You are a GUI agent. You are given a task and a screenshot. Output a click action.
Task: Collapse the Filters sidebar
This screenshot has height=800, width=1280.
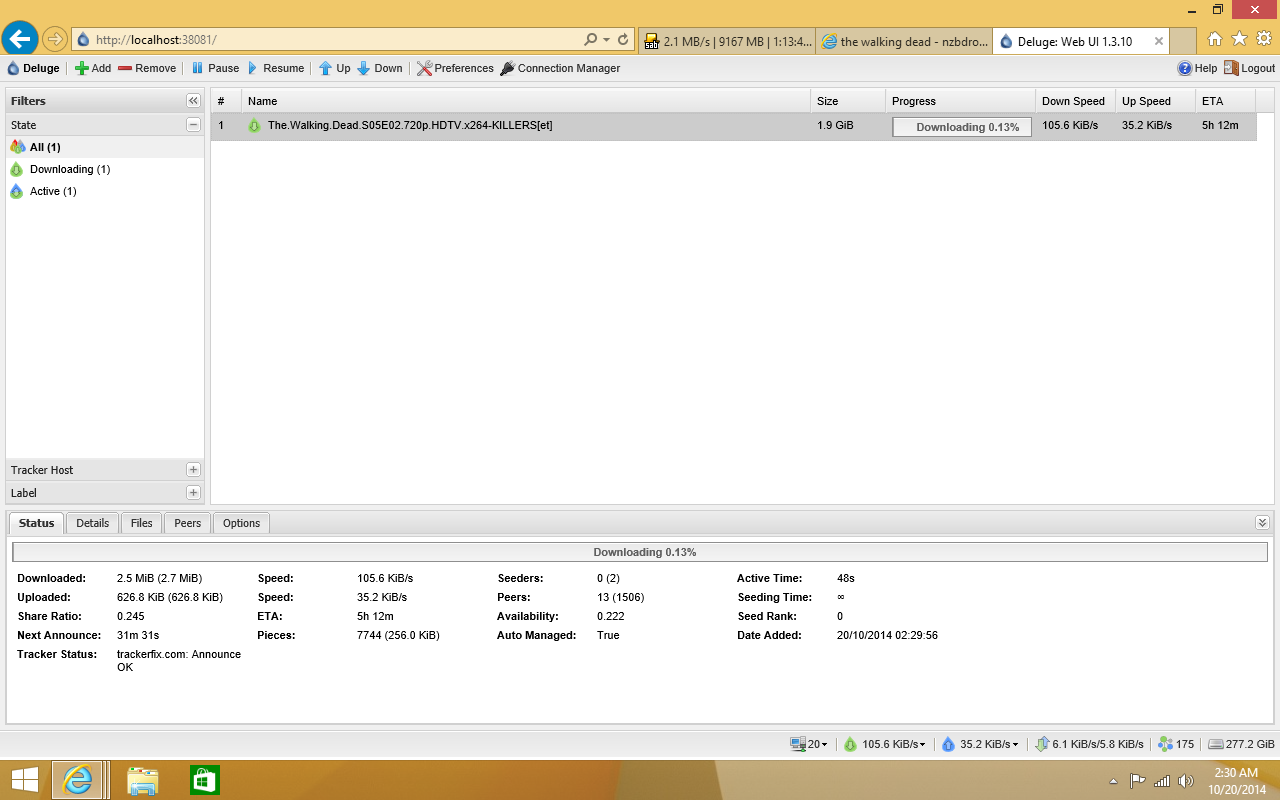tap(193, 101)
